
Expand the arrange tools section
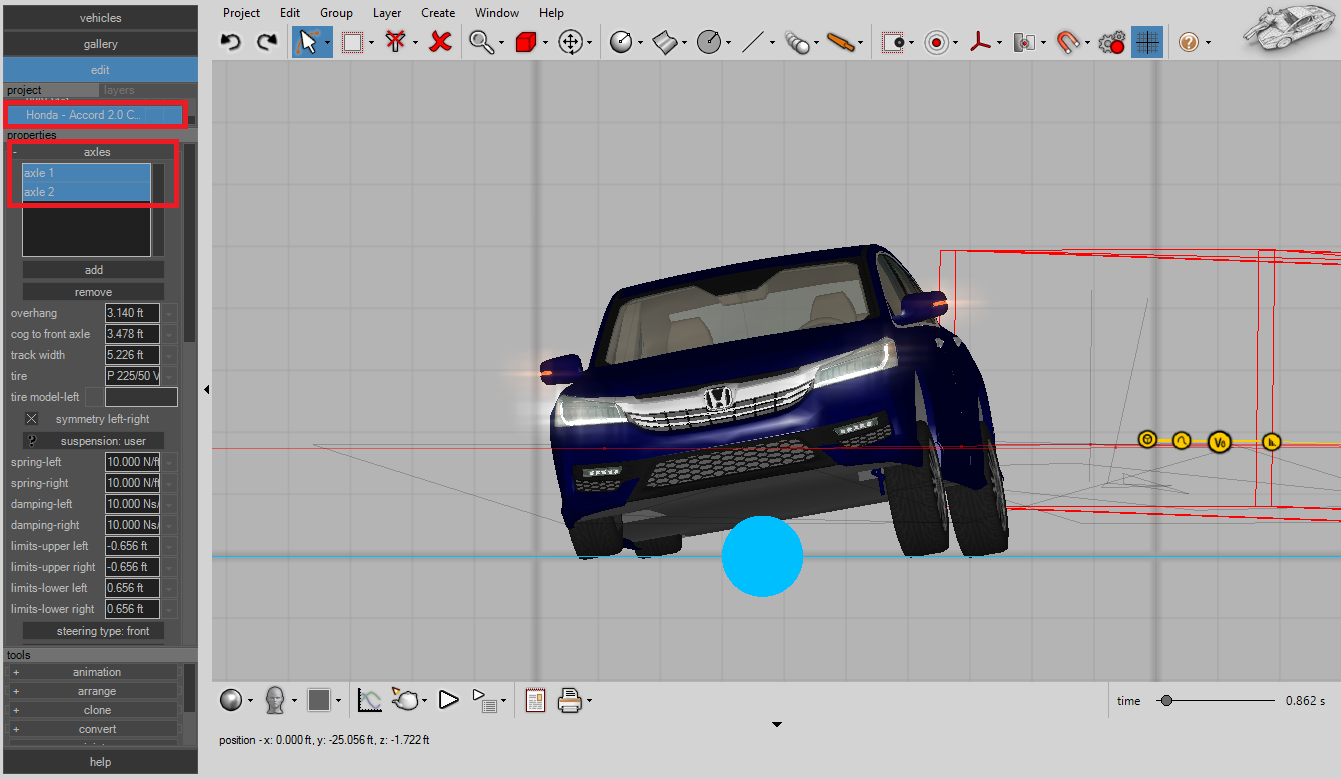coord(16,691)
